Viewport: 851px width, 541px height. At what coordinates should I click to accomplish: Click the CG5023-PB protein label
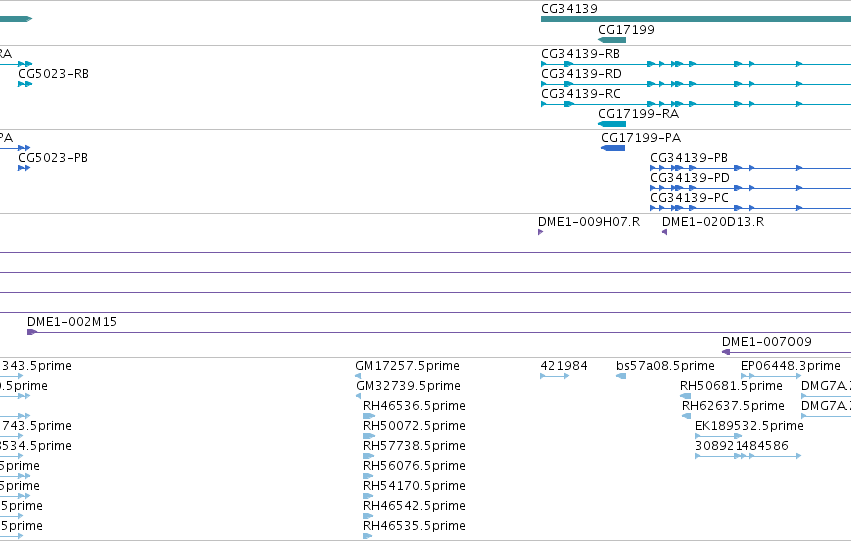pyautogui.click(x=53, y=158)
